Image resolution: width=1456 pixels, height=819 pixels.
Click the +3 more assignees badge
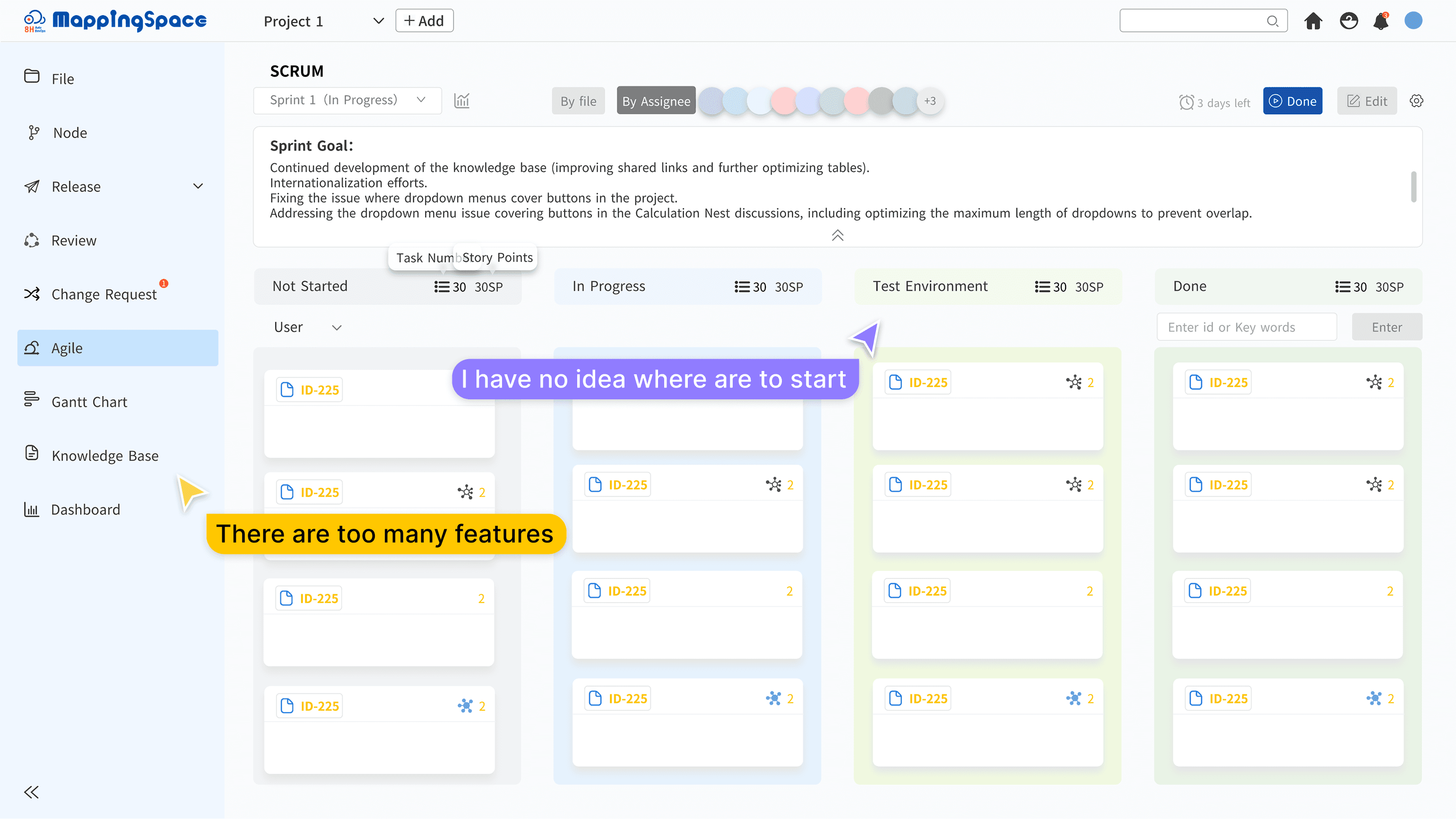click(x=930, y=101)
